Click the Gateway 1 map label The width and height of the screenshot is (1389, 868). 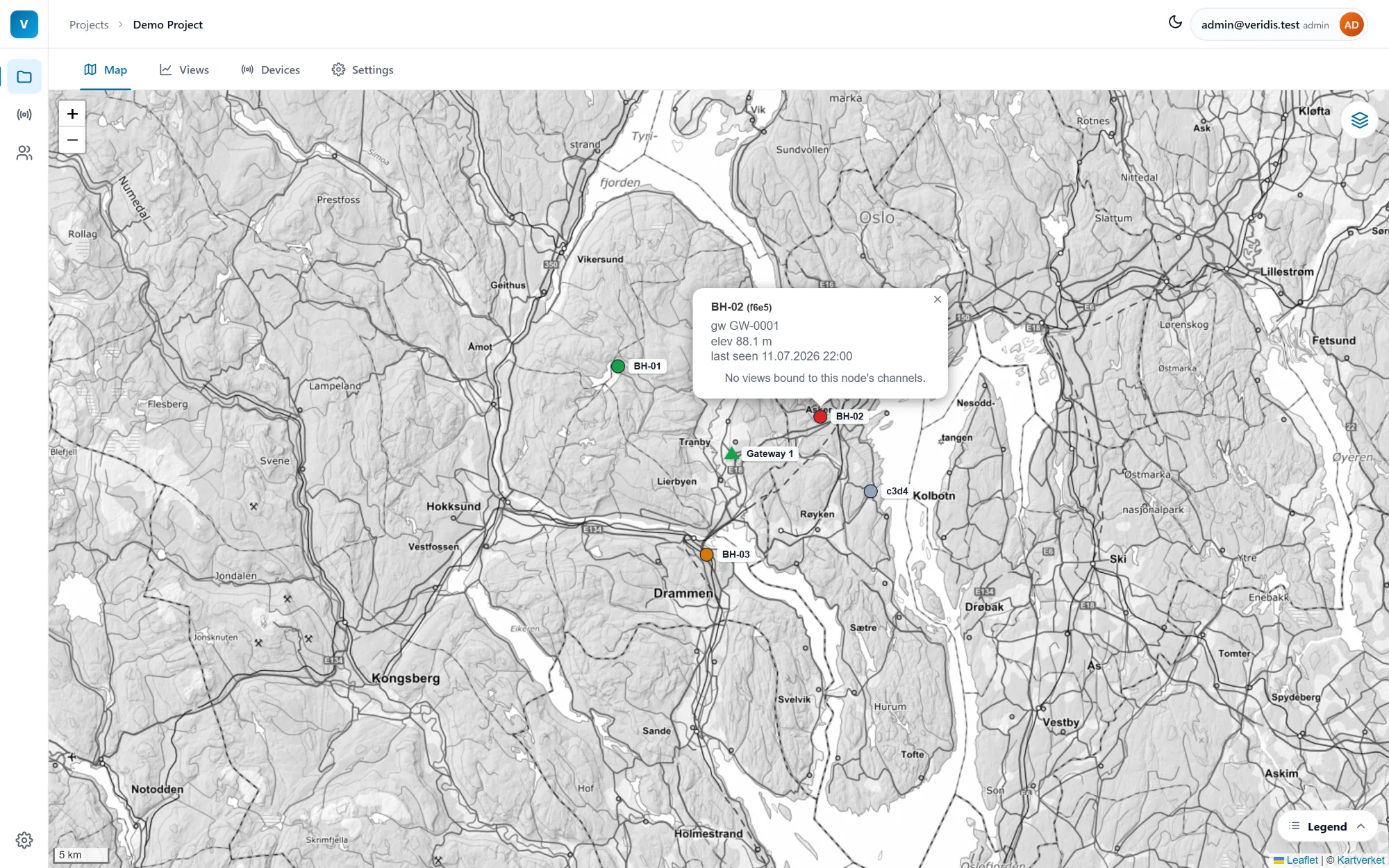click(x=770, y=453)
